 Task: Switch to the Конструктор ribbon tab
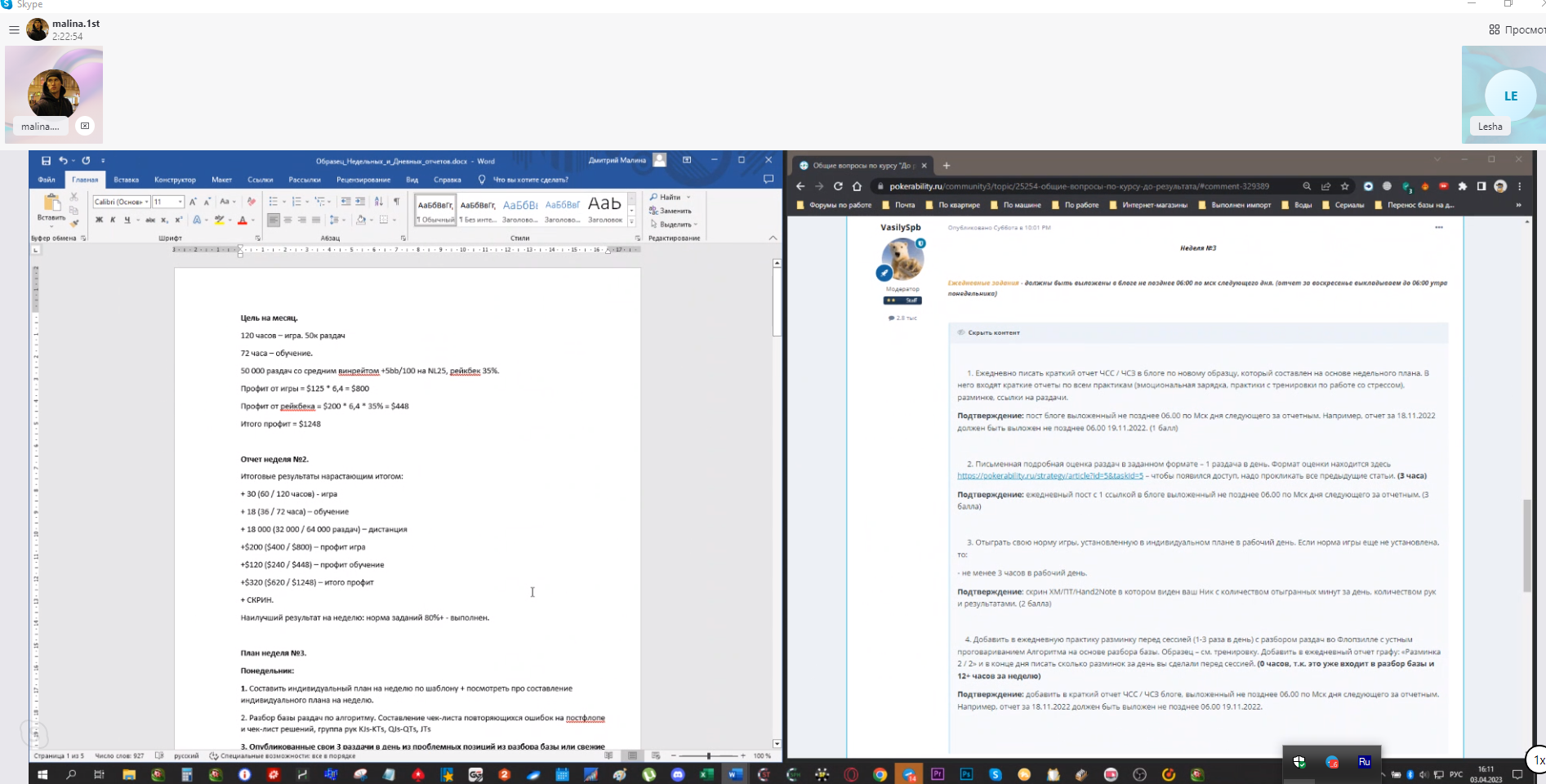175,180
